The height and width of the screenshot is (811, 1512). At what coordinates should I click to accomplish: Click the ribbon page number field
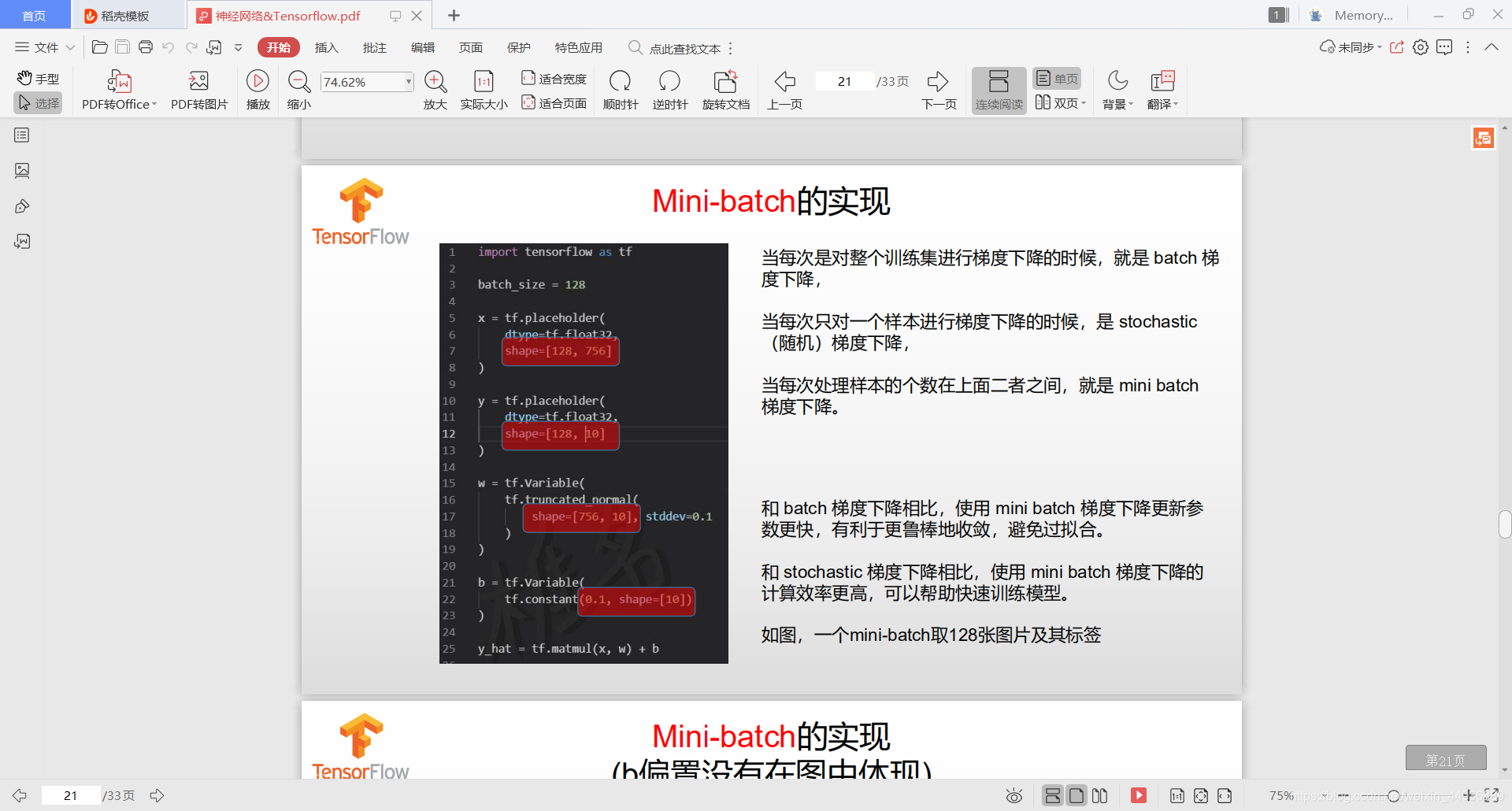[844, 81]
